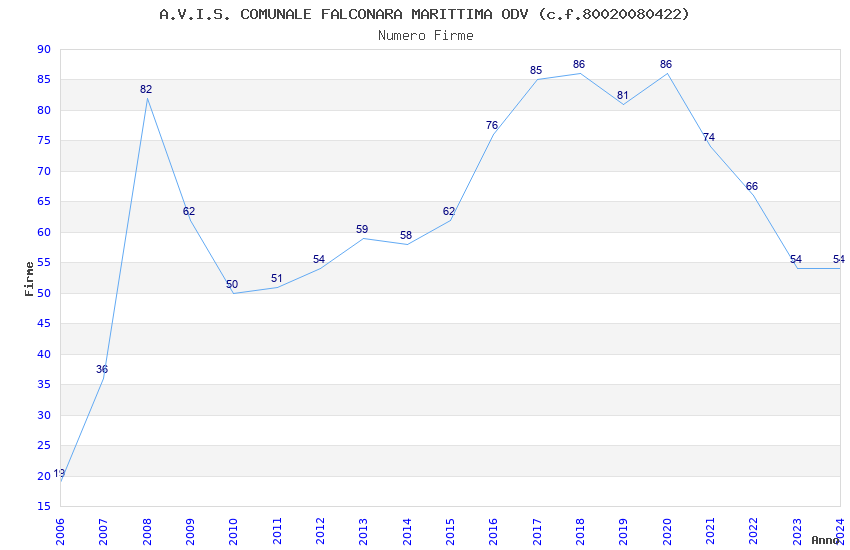Select the data label 81 for 2019

pyautogui.click(x=623, y=95)
